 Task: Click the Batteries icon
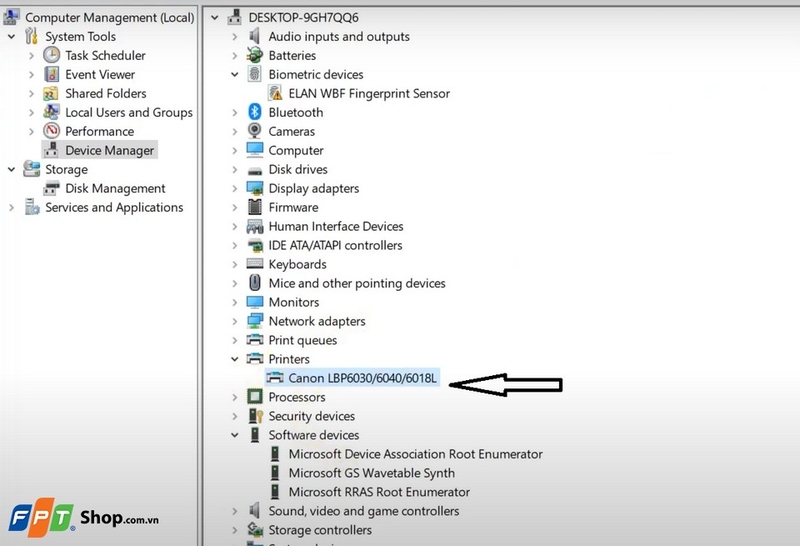pos(255,55)
